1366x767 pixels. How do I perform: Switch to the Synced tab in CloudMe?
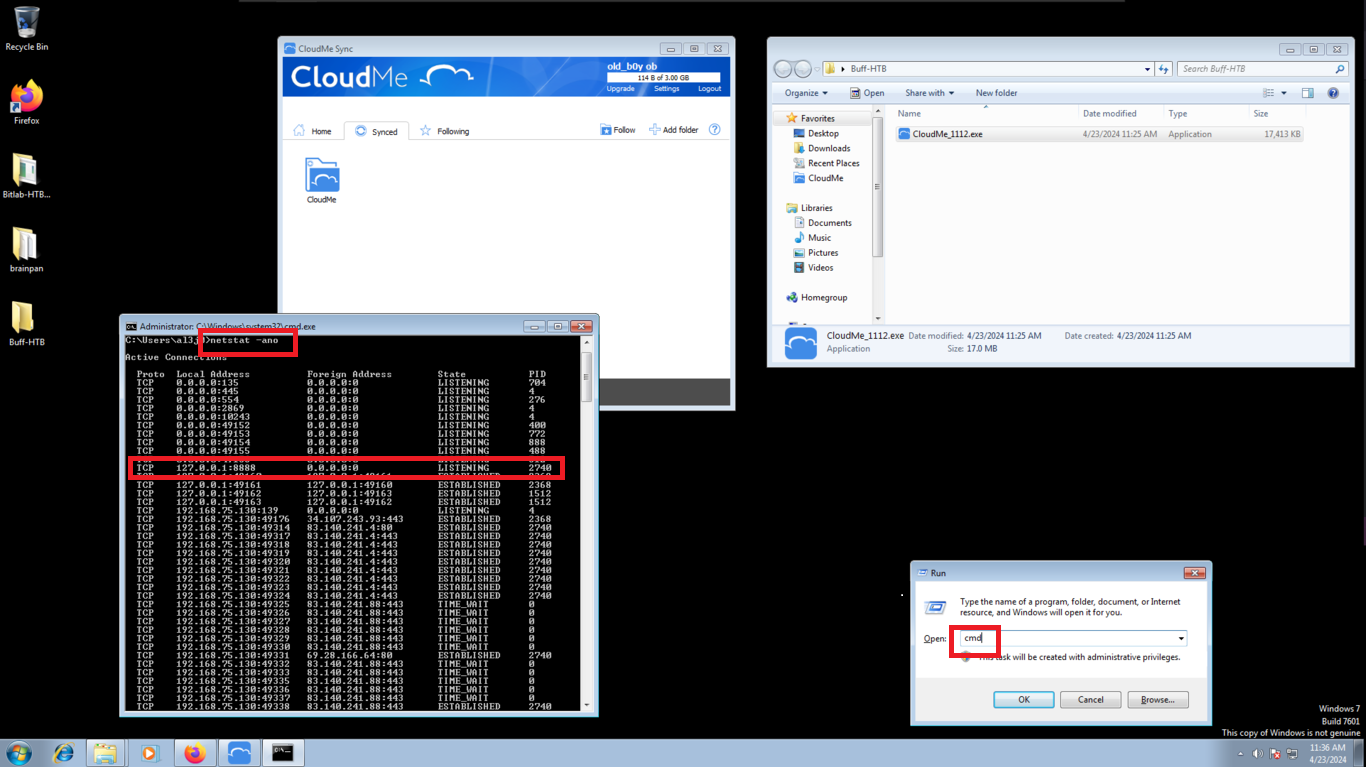[376, 131]
